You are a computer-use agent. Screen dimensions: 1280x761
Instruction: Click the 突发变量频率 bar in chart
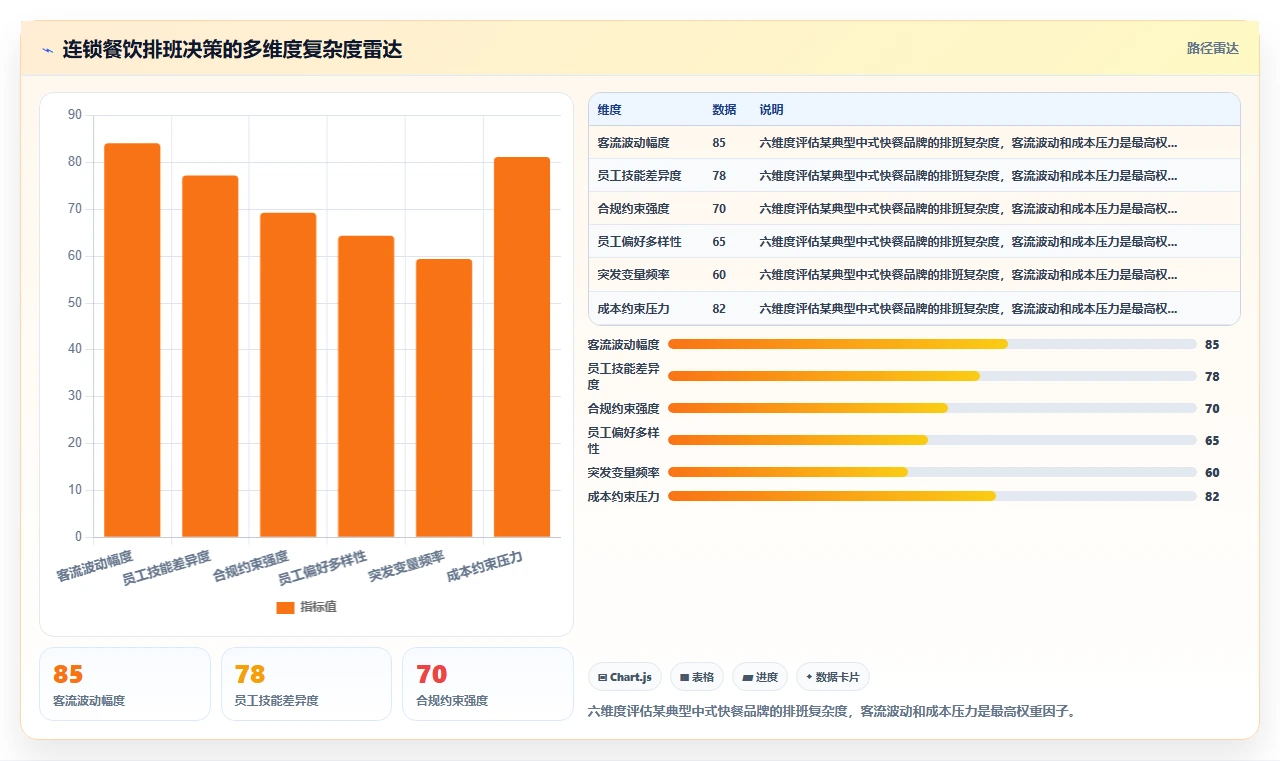444,398
